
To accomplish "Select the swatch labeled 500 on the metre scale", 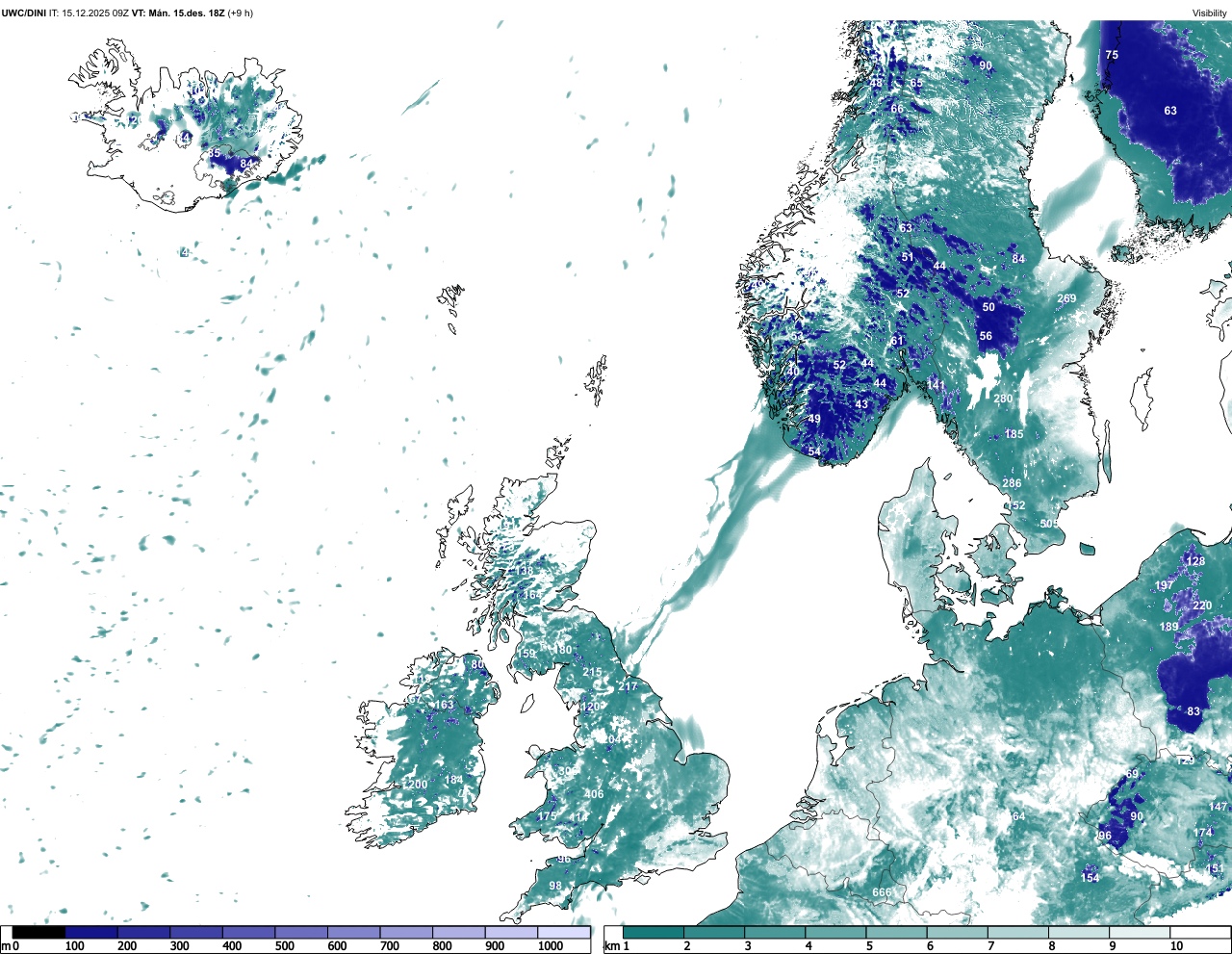I will tap(301, 933).
